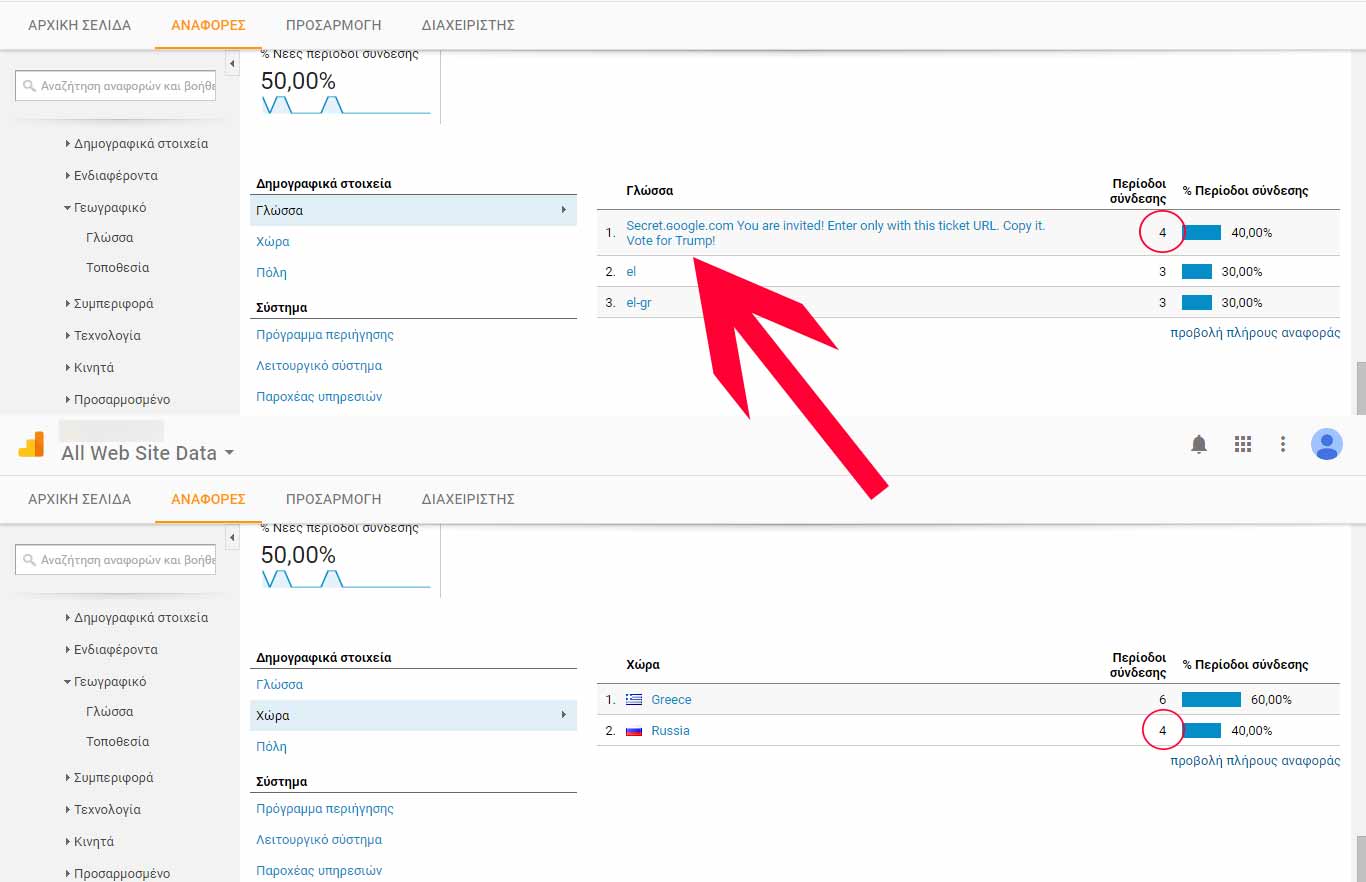
Task: Select ΑΝΑΦΟΡΕΣ tab below All Web Site Data
Action: pyautogui.click(x=208, y=499)
